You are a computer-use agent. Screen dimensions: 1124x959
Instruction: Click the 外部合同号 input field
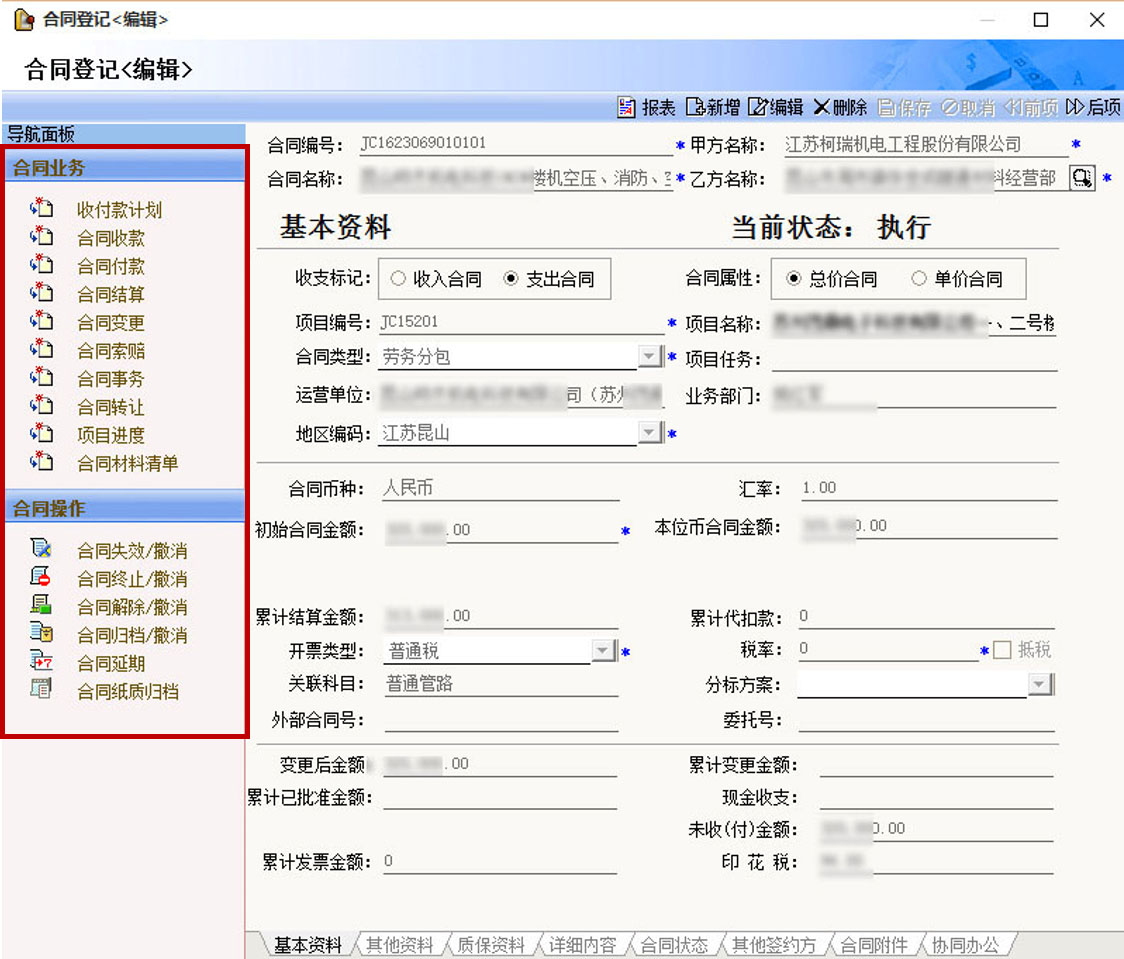(500, 720)
